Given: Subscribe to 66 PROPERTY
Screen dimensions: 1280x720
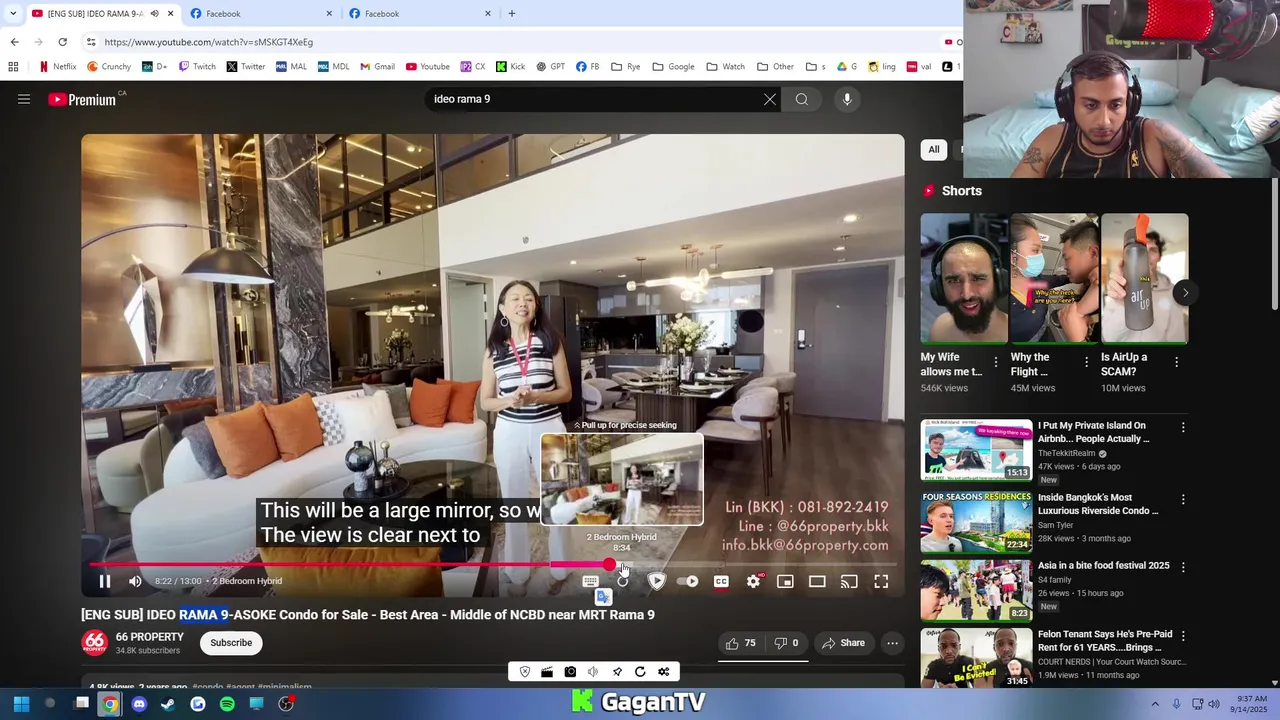Looking at the screenshot, I should 231,643.
